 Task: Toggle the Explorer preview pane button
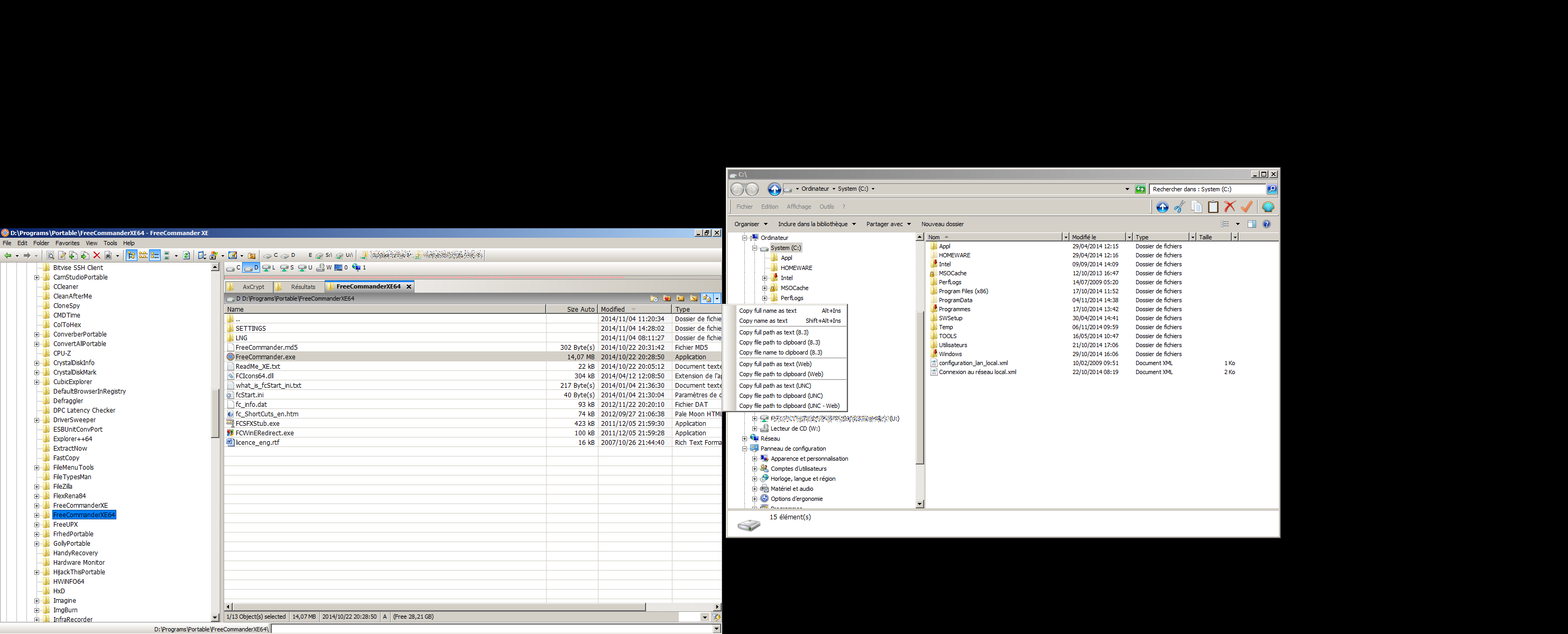tap(1251, 224)
